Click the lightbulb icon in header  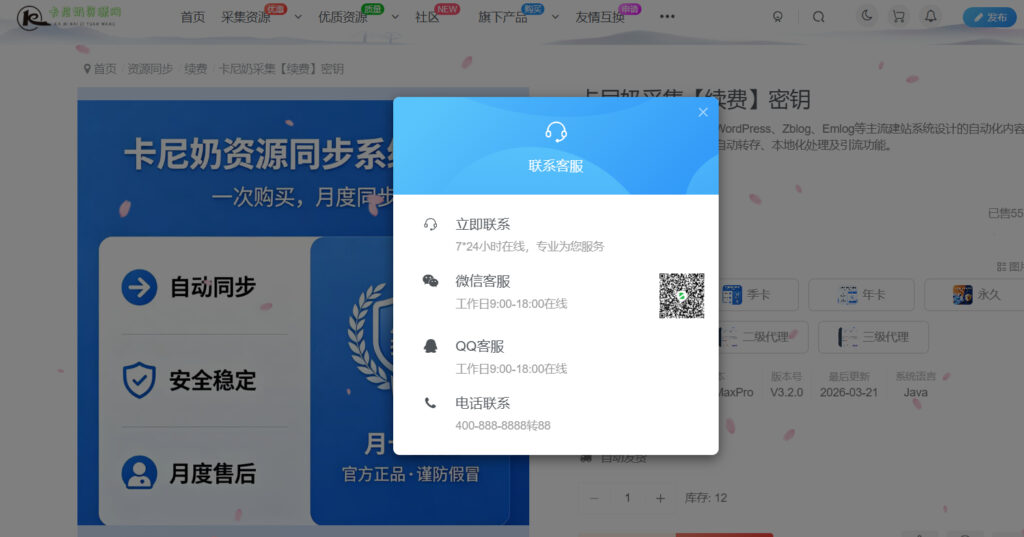click(x=777, y=17)
